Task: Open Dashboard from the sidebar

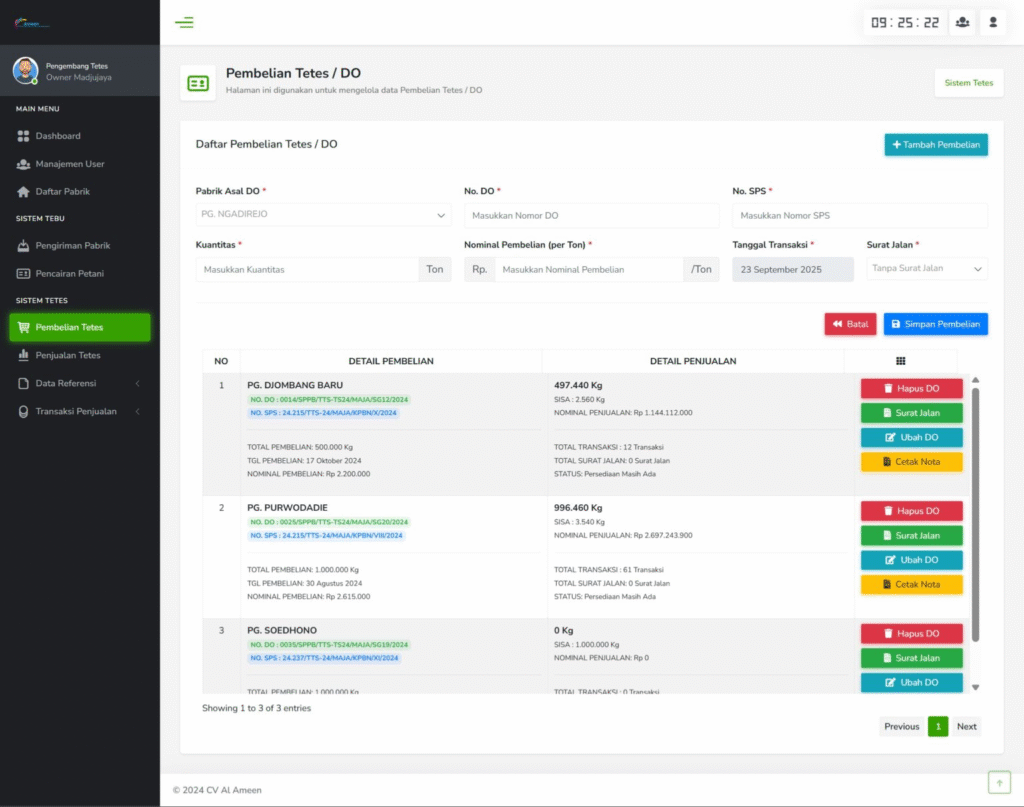Action: [x=58, y=136]
